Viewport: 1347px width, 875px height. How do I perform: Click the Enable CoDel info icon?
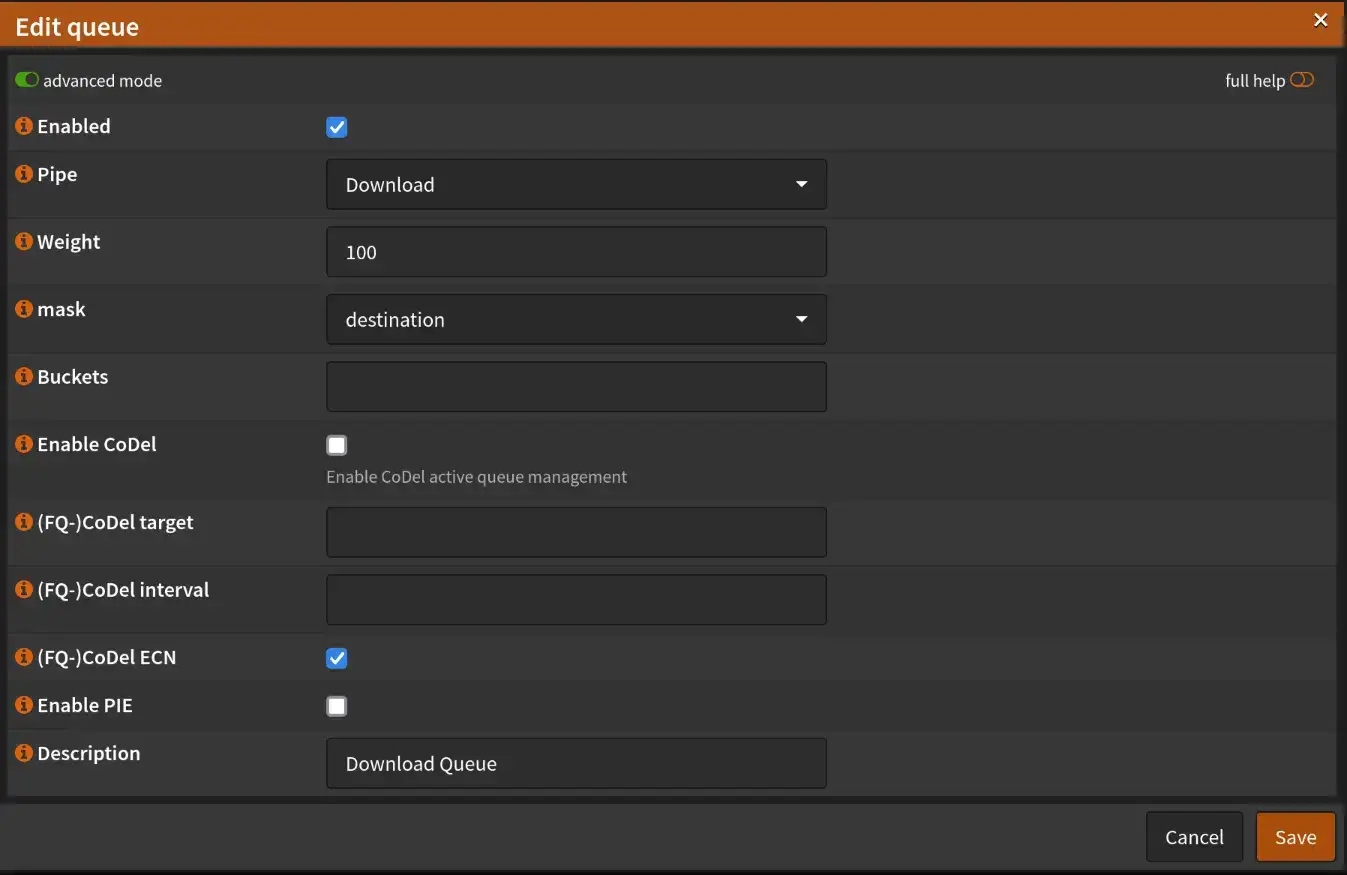(x=24, y=444)
